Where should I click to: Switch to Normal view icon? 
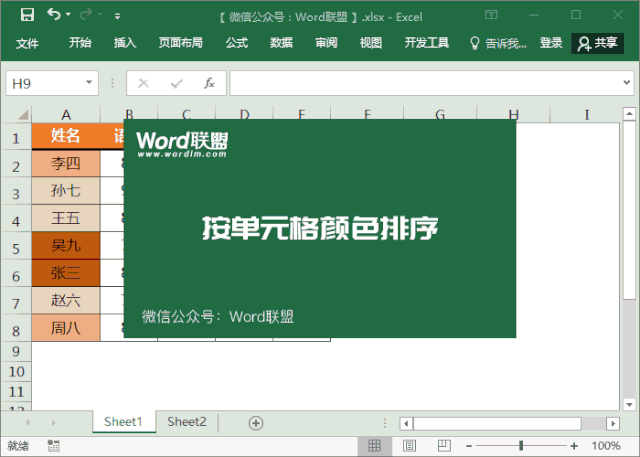(x=374, y=446)
